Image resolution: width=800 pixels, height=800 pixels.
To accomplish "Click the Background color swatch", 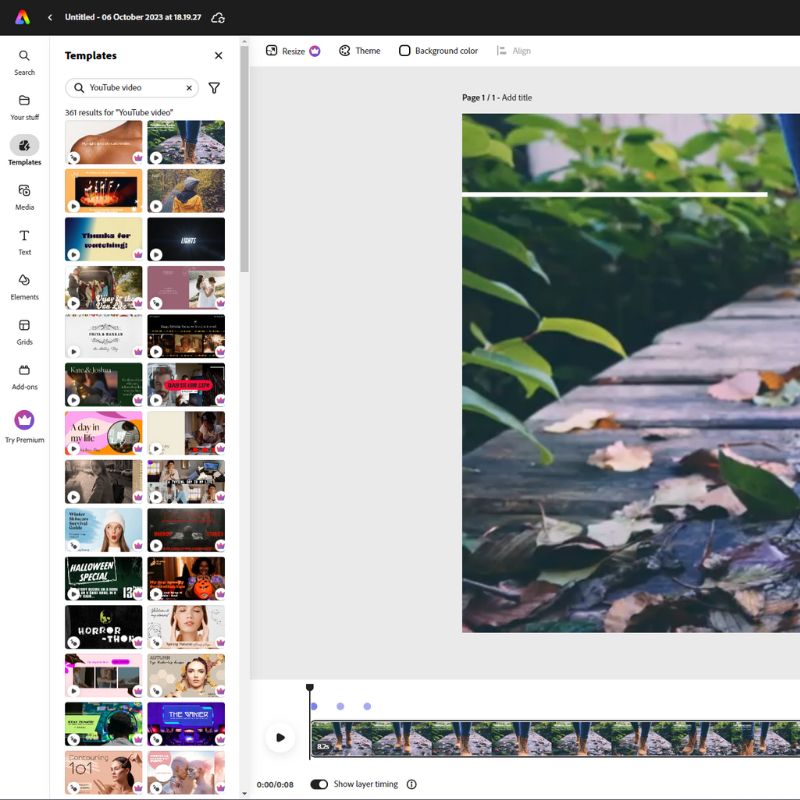I will (x=405, y=51).
